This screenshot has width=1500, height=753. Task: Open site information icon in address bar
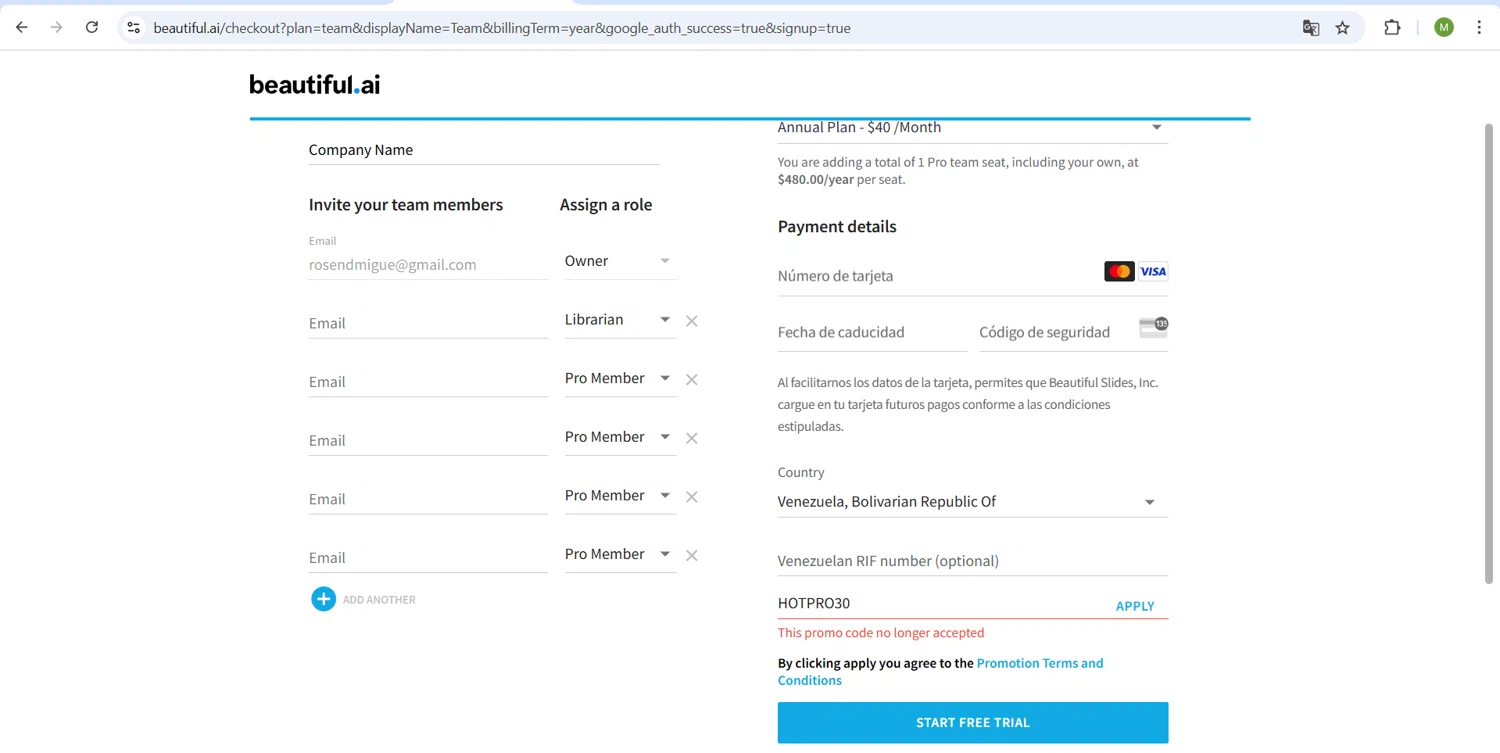[134, 28]
